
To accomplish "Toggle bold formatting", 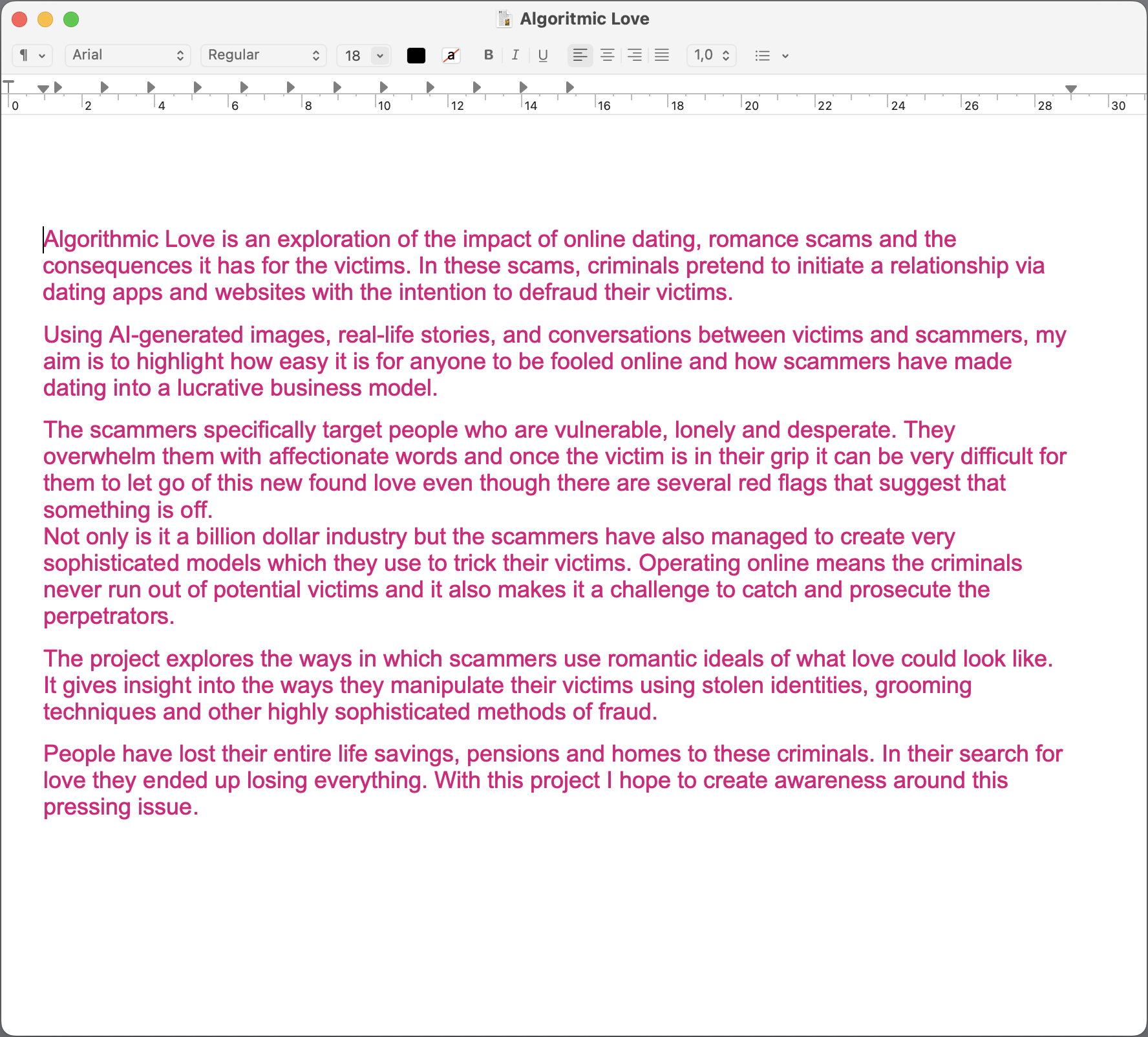I will click(x=489, y=56).
